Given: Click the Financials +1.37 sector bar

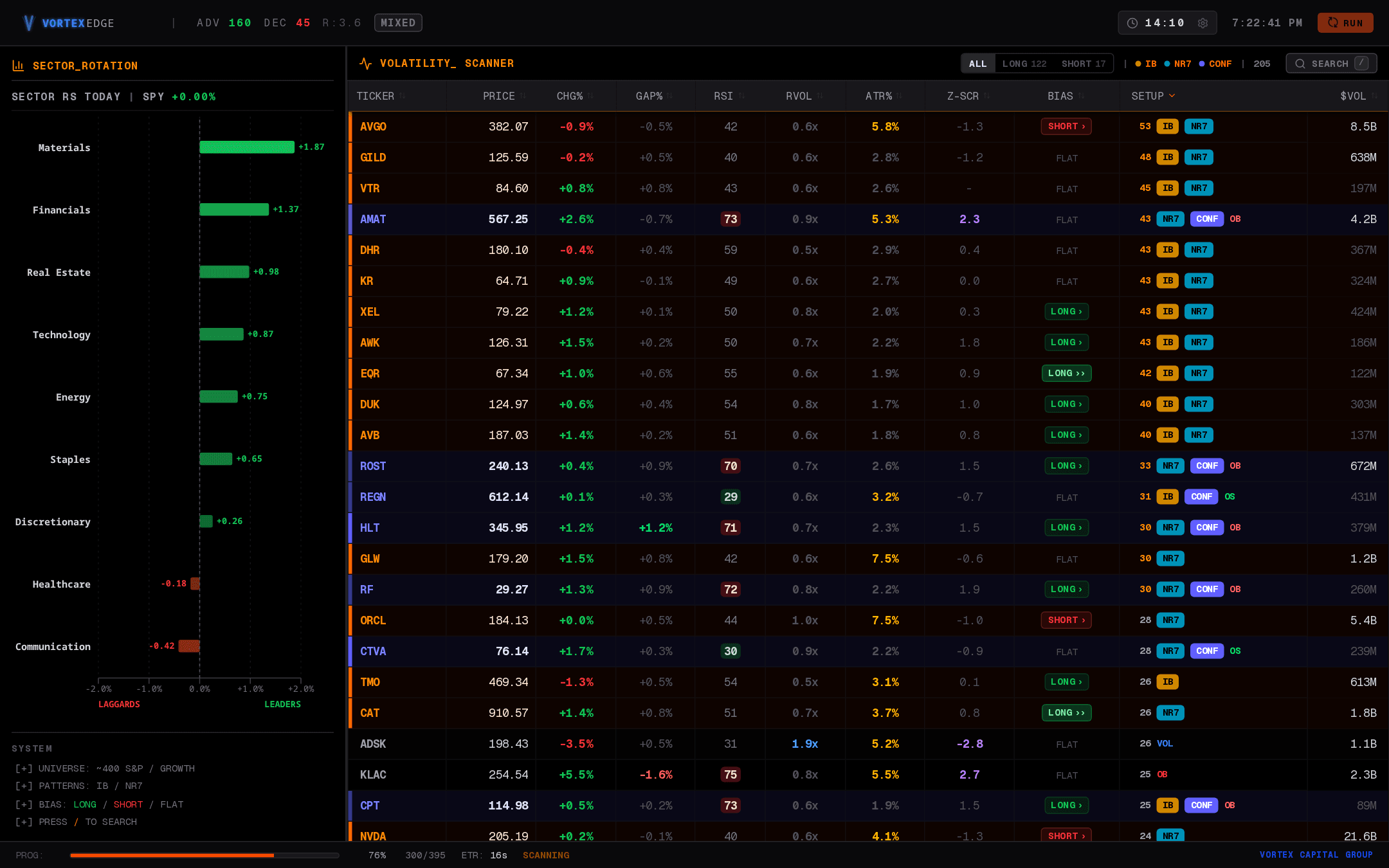Looking at the screenshot, I should pyautogui.click(x=234, y=210).
